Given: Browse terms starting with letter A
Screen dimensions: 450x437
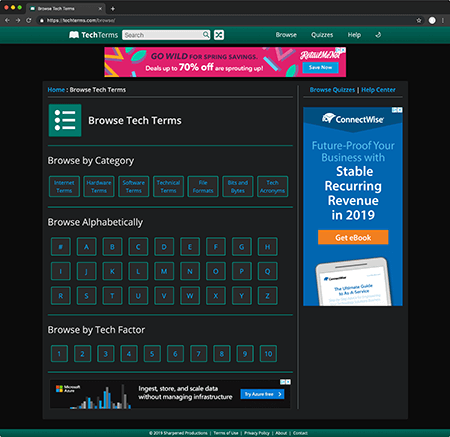Looking at the screenshot, I should 87,247.
